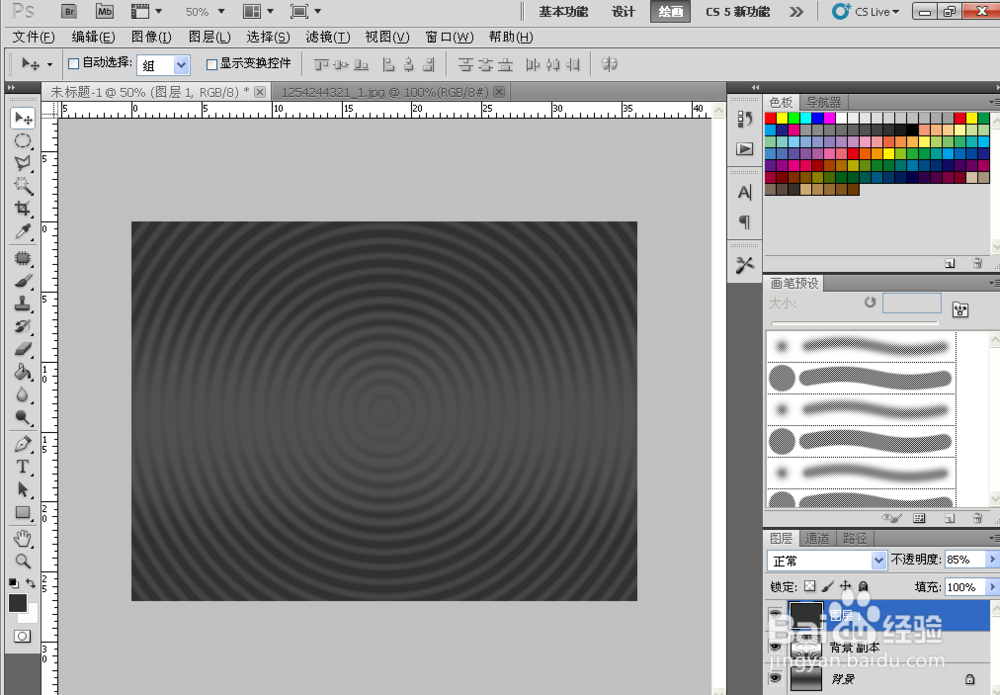Hide the 背景 副本 layer
The image size is (1000, 695).
tap(776, 647)
